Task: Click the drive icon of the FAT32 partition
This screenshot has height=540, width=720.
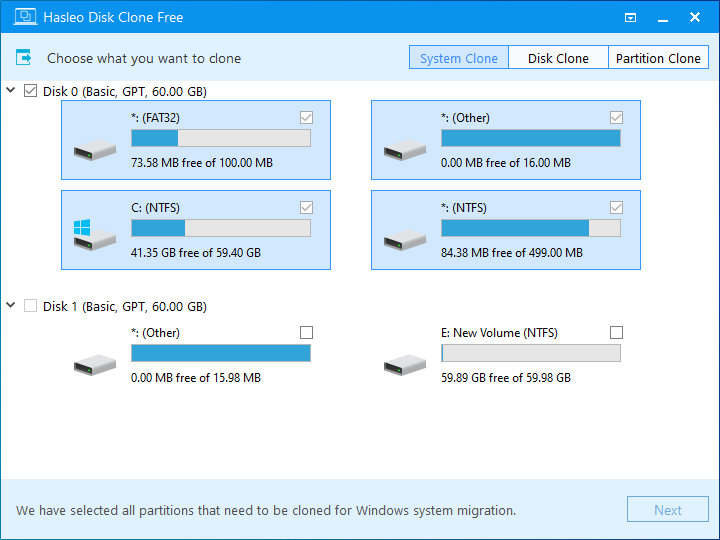Action: tap(95, 150)
